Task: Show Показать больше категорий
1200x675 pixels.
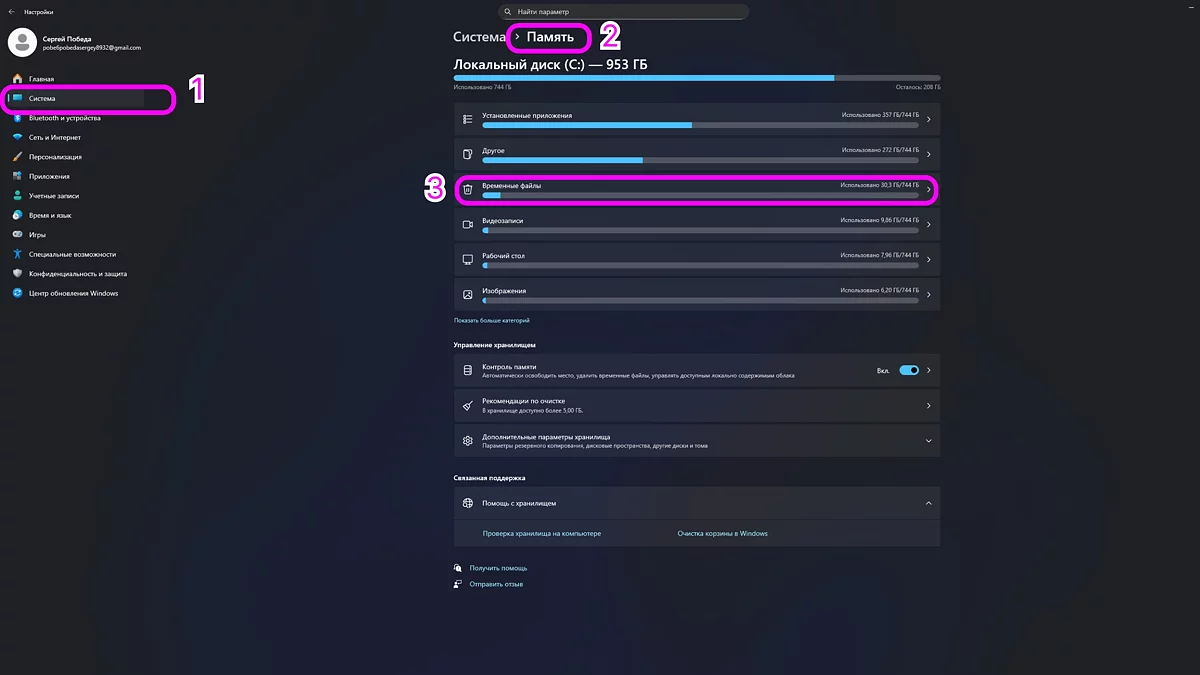Action: (492, 321)
